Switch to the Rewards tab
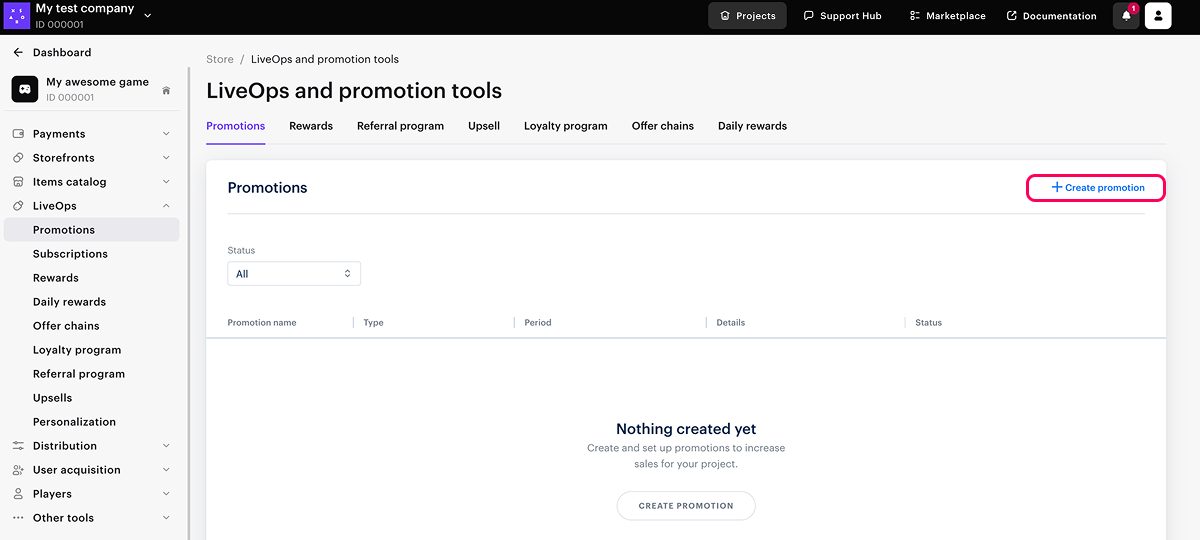The height and width of the screenshot is (540, 1200). [x=311, y=126]
